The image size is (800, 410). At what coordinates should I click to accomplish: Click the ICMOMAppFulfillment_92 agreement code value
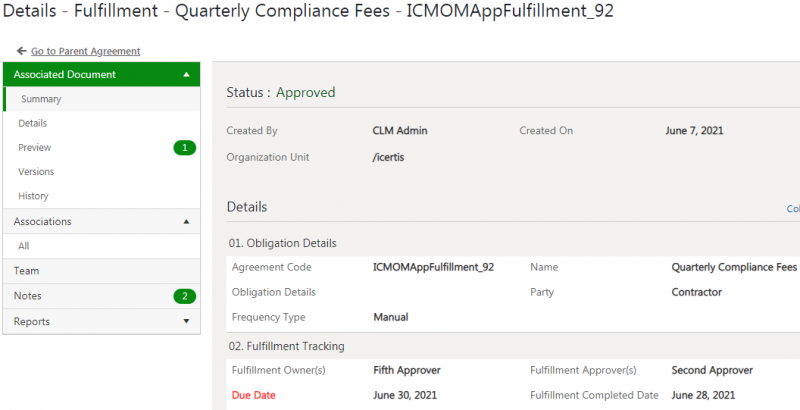[433, 267]
